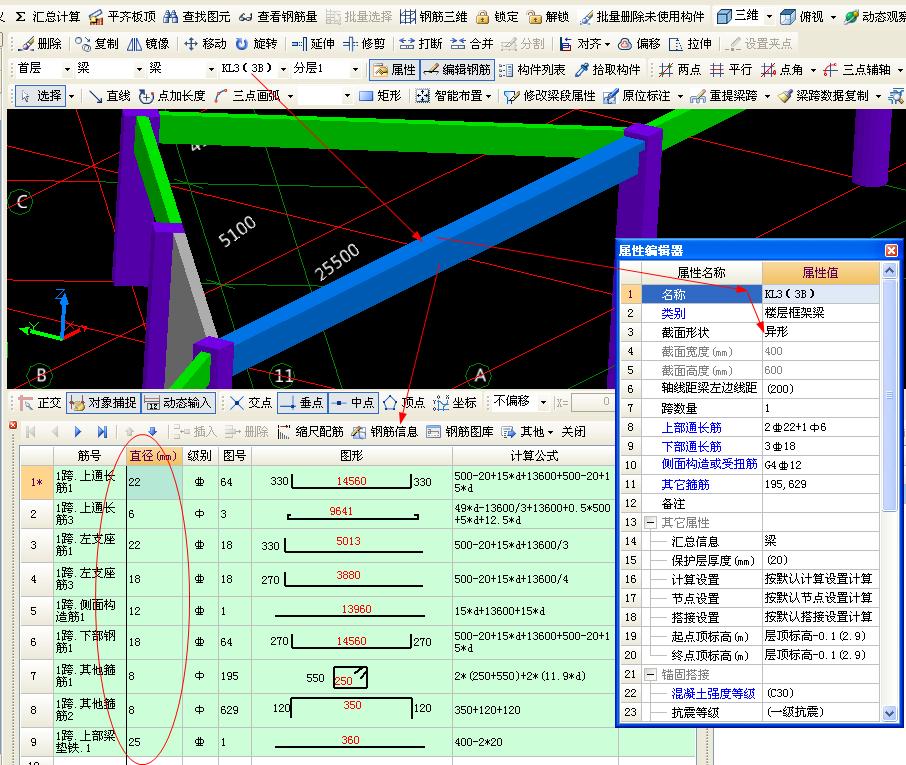Open the 分层1 layer dropdown
Viewport: 906px width, 765px height.
(x=355, y=69)
